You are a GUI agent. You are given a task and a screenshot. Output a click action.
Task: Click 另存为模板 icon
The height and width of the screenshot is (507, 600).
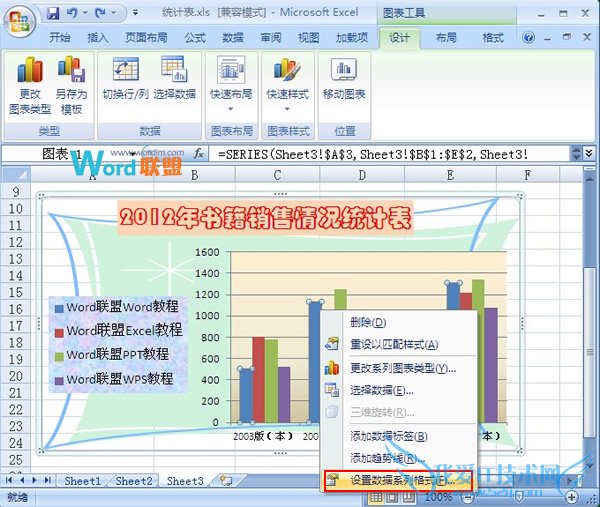tap(72, 70)
